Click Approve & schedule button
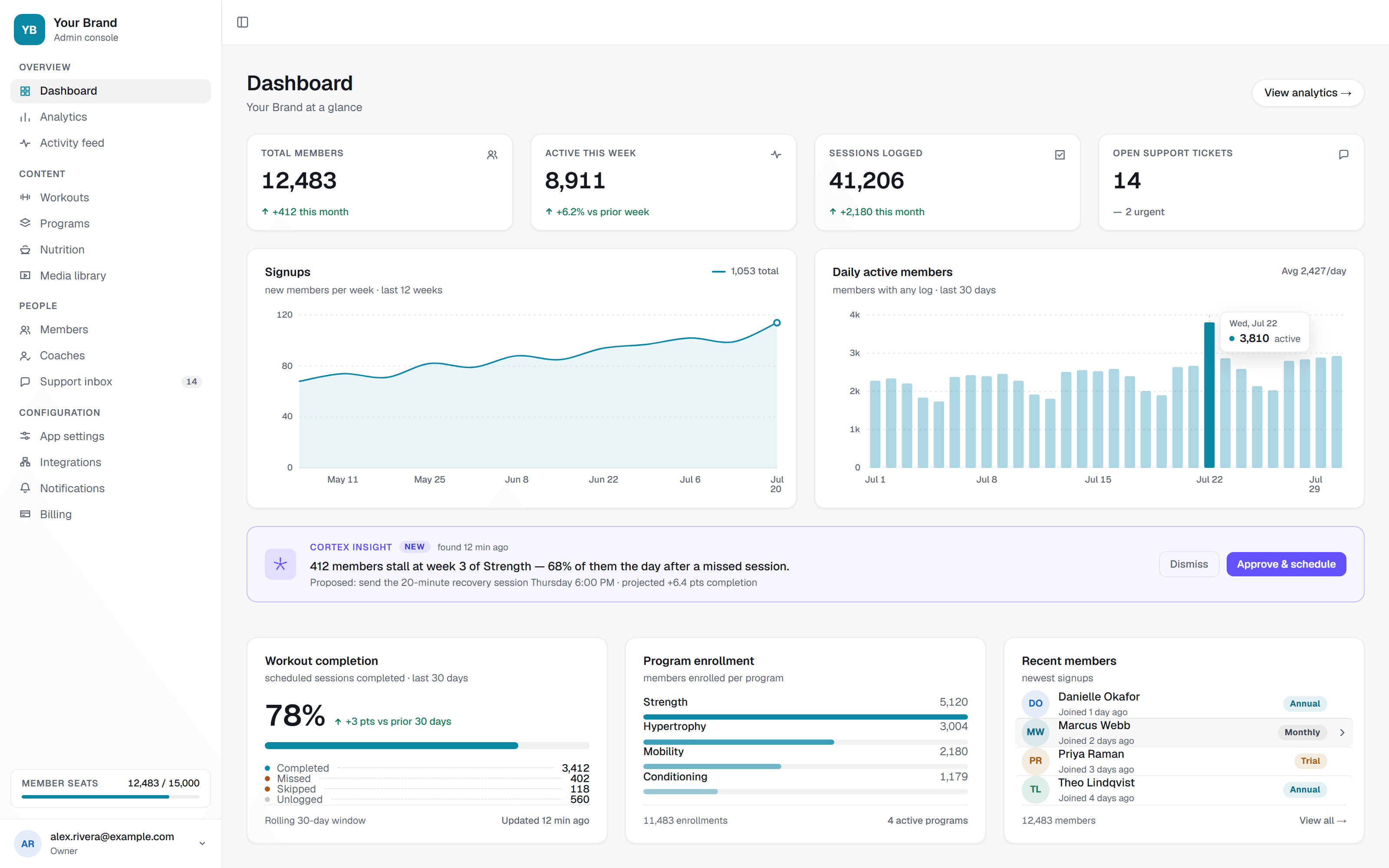The width and height of the screenshot is (1389, 868). [1286, 564]
